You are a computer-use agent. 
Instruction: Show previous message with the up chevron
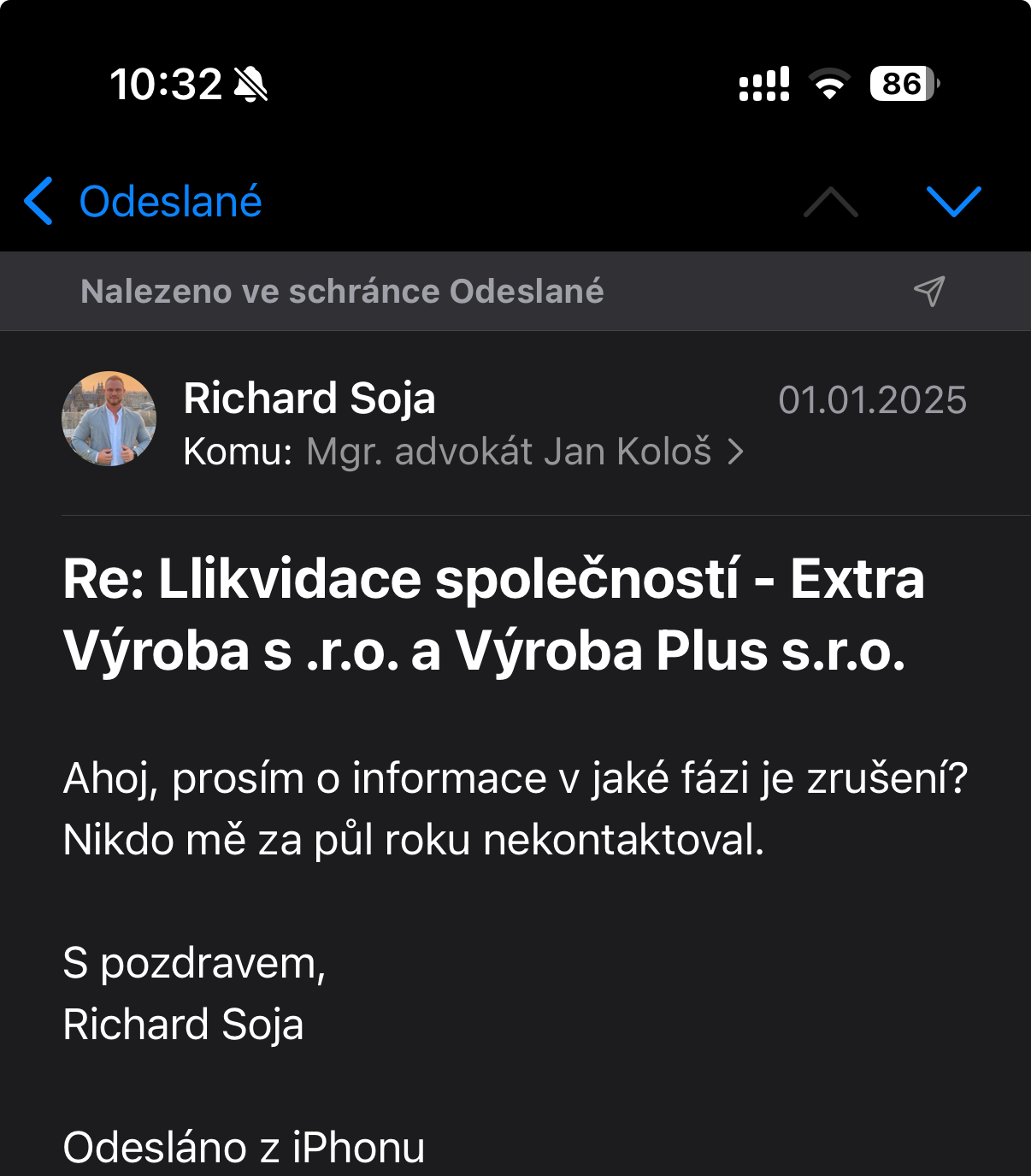point(828,204)
